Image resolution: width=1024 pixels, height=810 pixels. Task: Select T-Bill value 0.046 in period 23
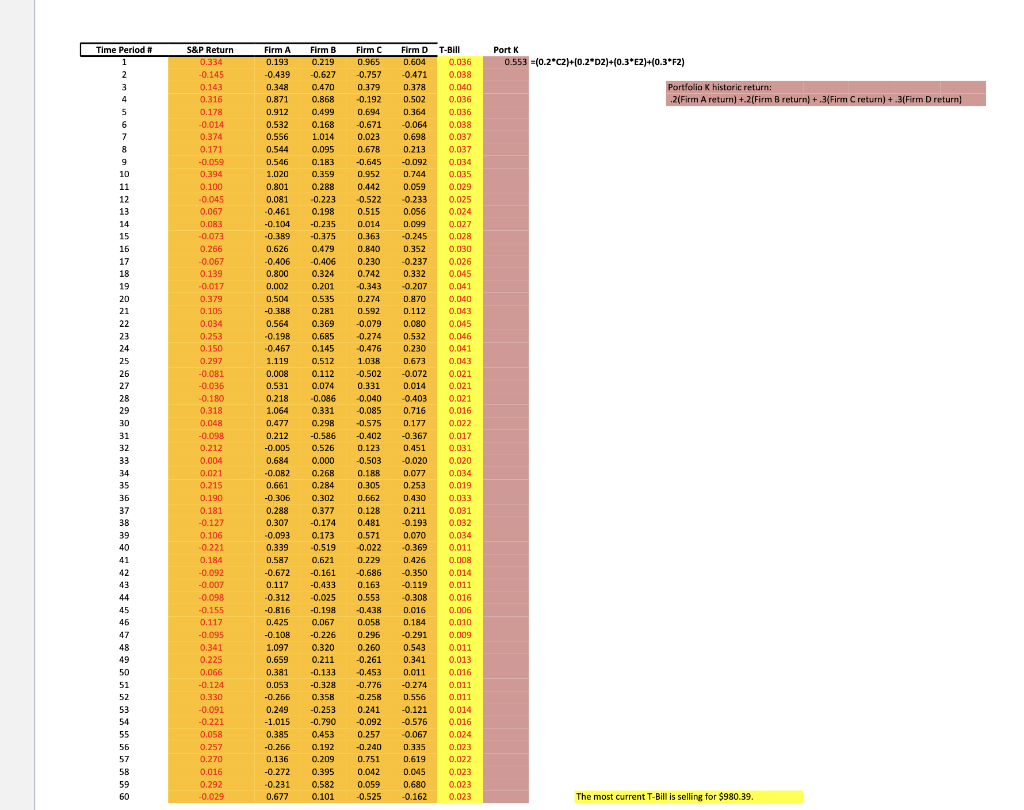(460, 336)
